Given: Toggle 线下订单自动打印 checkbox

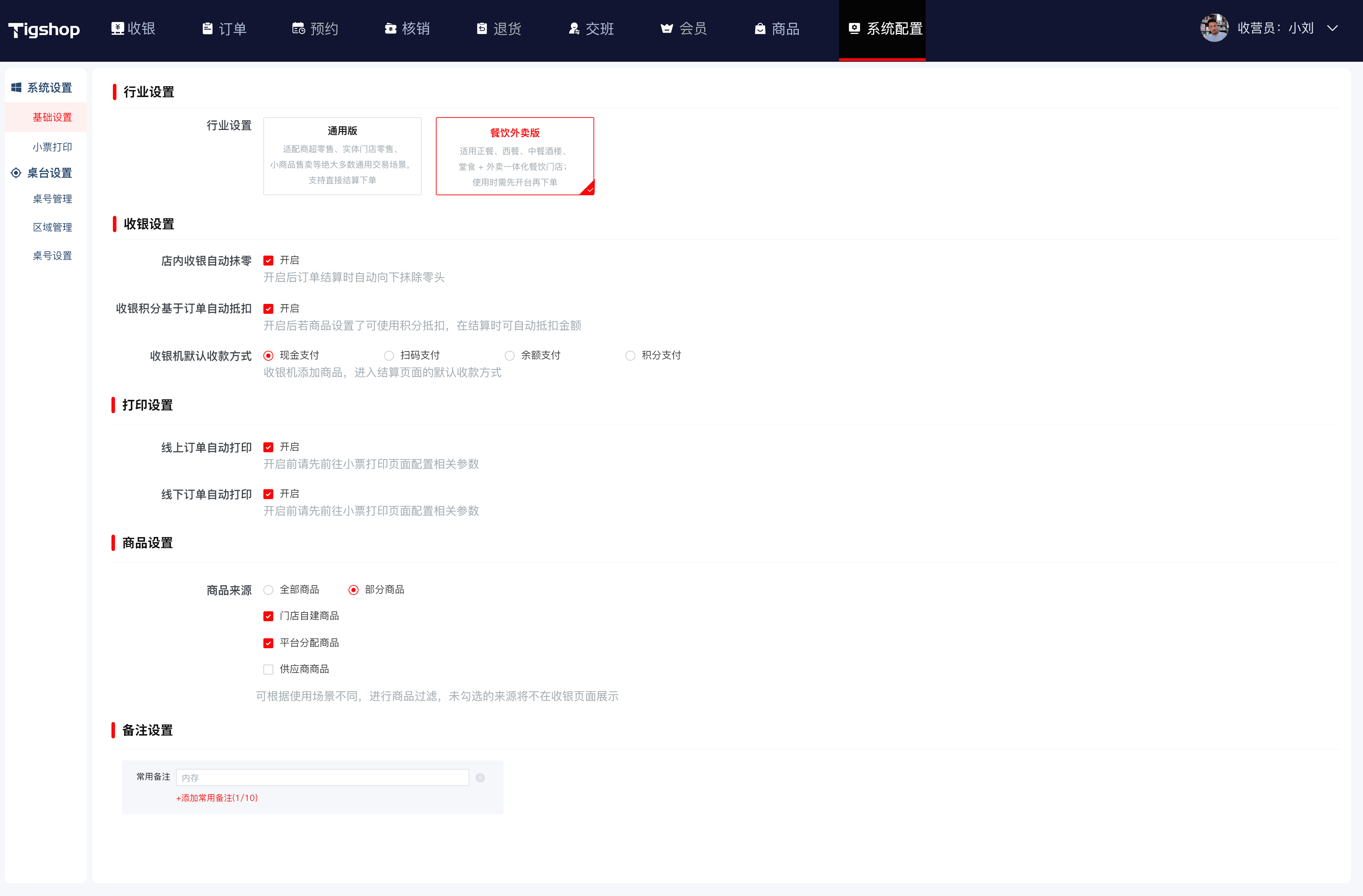Looking at the screenshot, I should click(x=268, y=494).
